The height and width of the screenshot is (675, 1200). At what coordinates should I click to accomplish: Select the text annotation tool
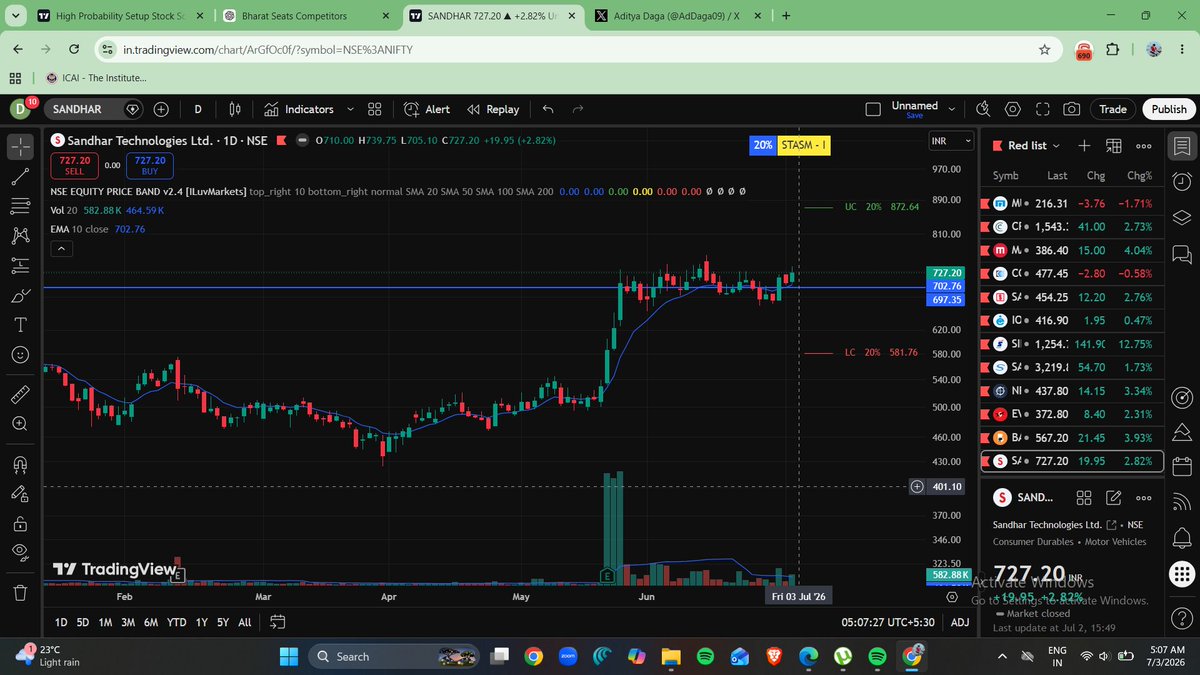(x=20, y=325)
